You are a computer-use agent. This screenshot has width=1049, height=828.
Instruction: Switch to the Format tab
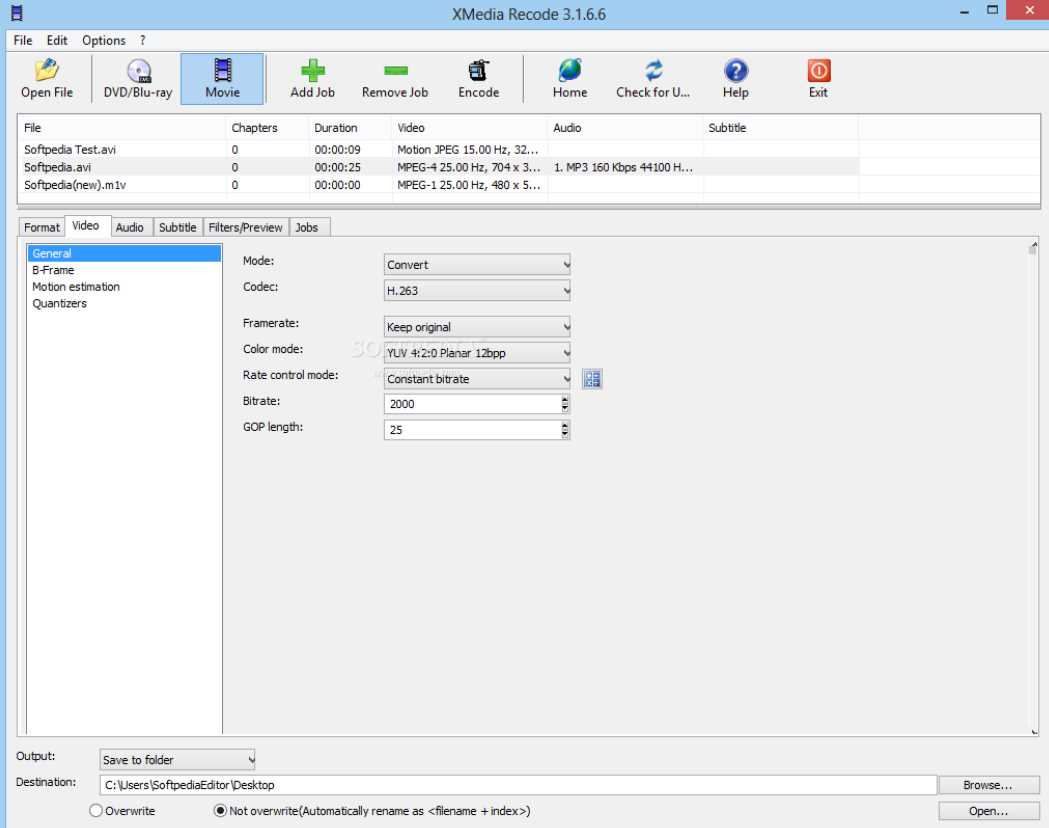pos(41,227)
